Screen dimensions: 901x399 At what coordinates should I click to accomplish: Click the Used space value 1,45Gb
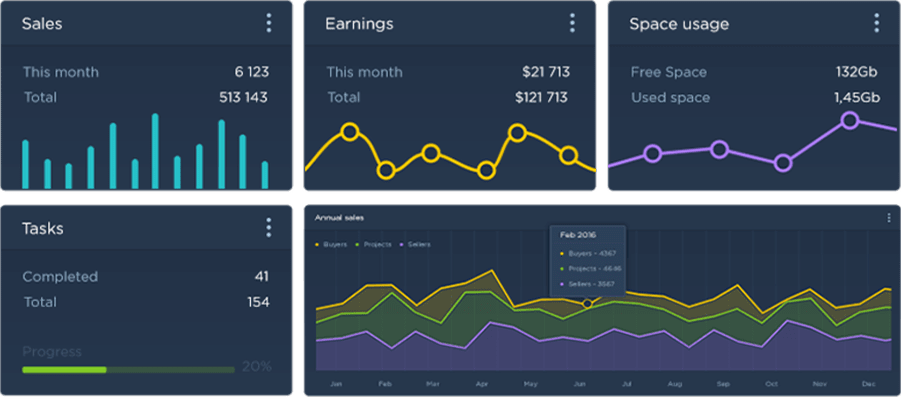point(857,98)
